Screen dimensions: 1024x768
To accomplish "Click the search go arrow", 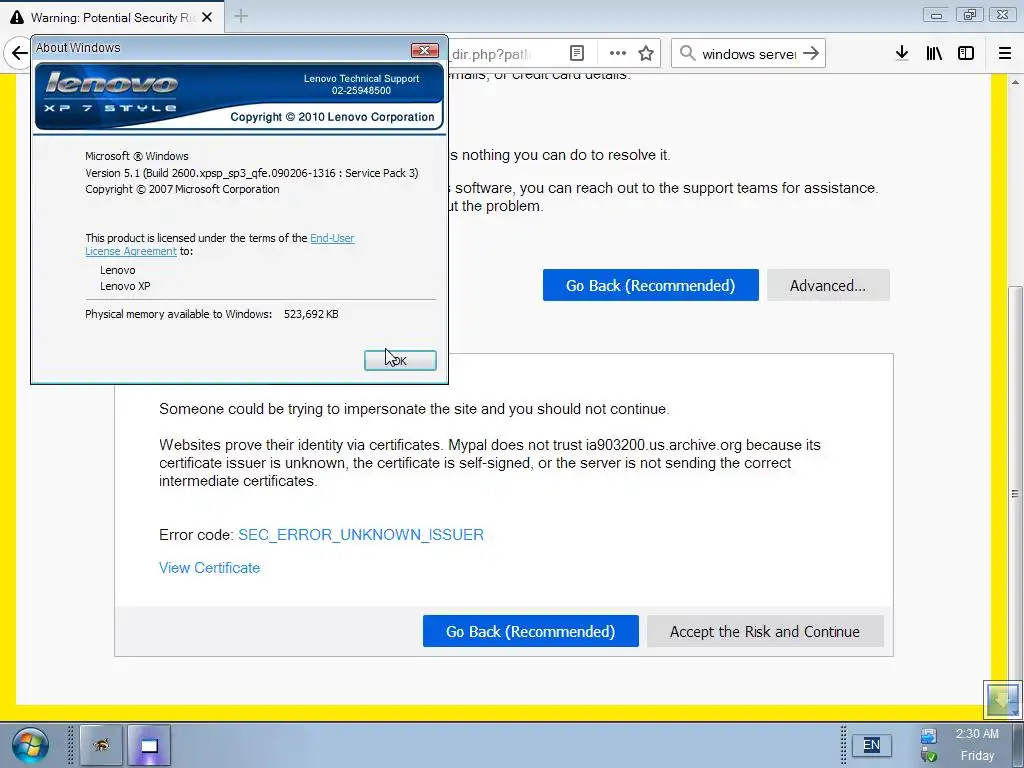I will [811, 54].
